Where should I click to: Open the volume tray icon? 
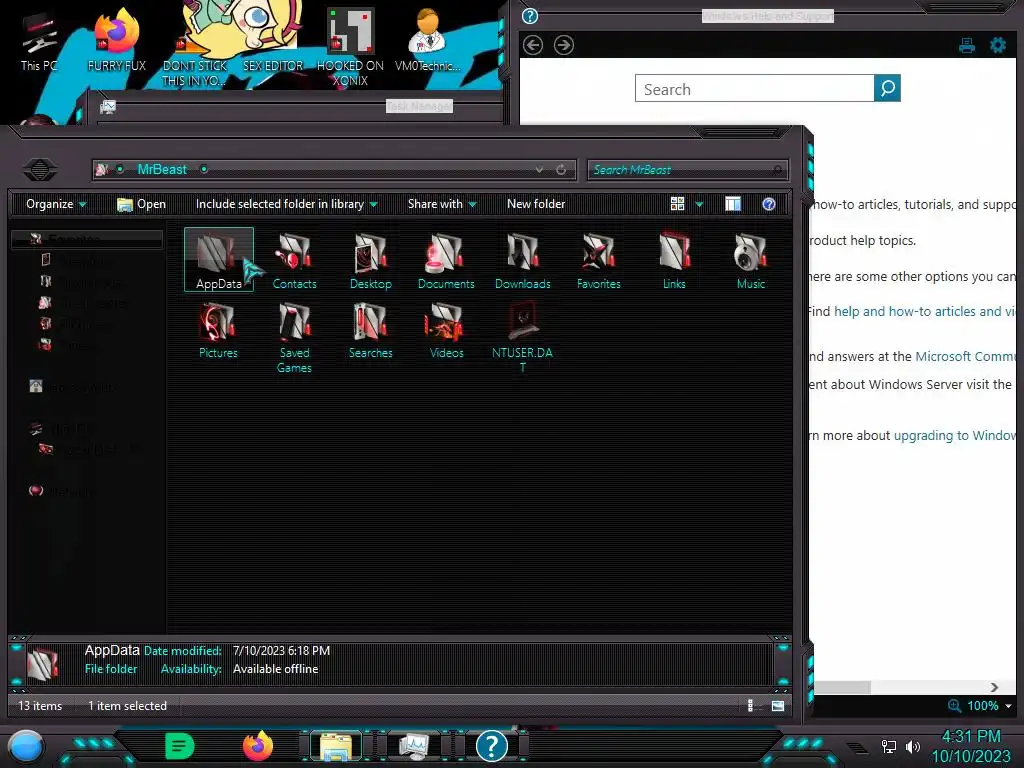[912, 746]
